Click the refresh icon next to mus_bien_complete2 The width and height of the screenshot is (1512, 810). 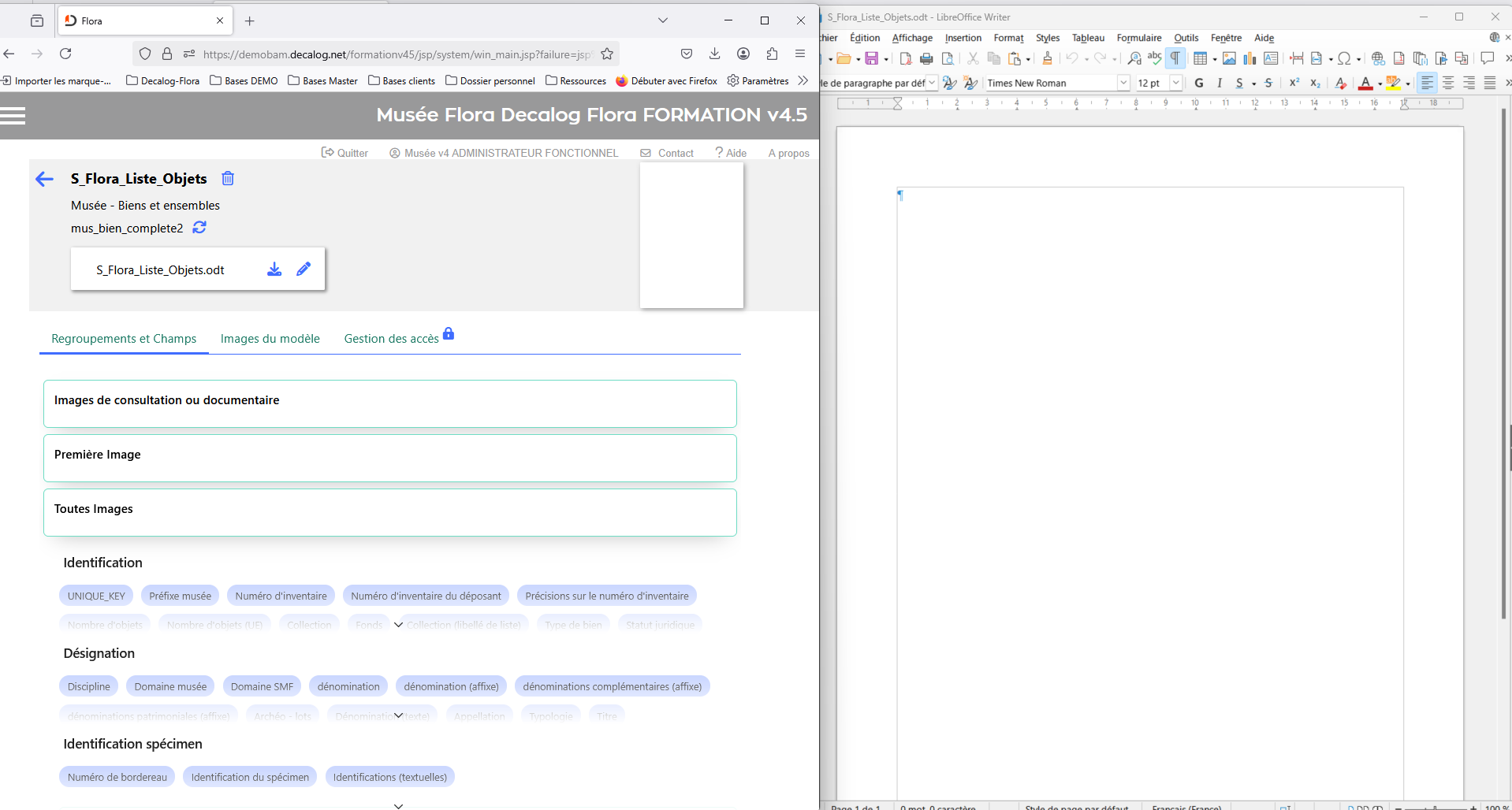[199, 228]
